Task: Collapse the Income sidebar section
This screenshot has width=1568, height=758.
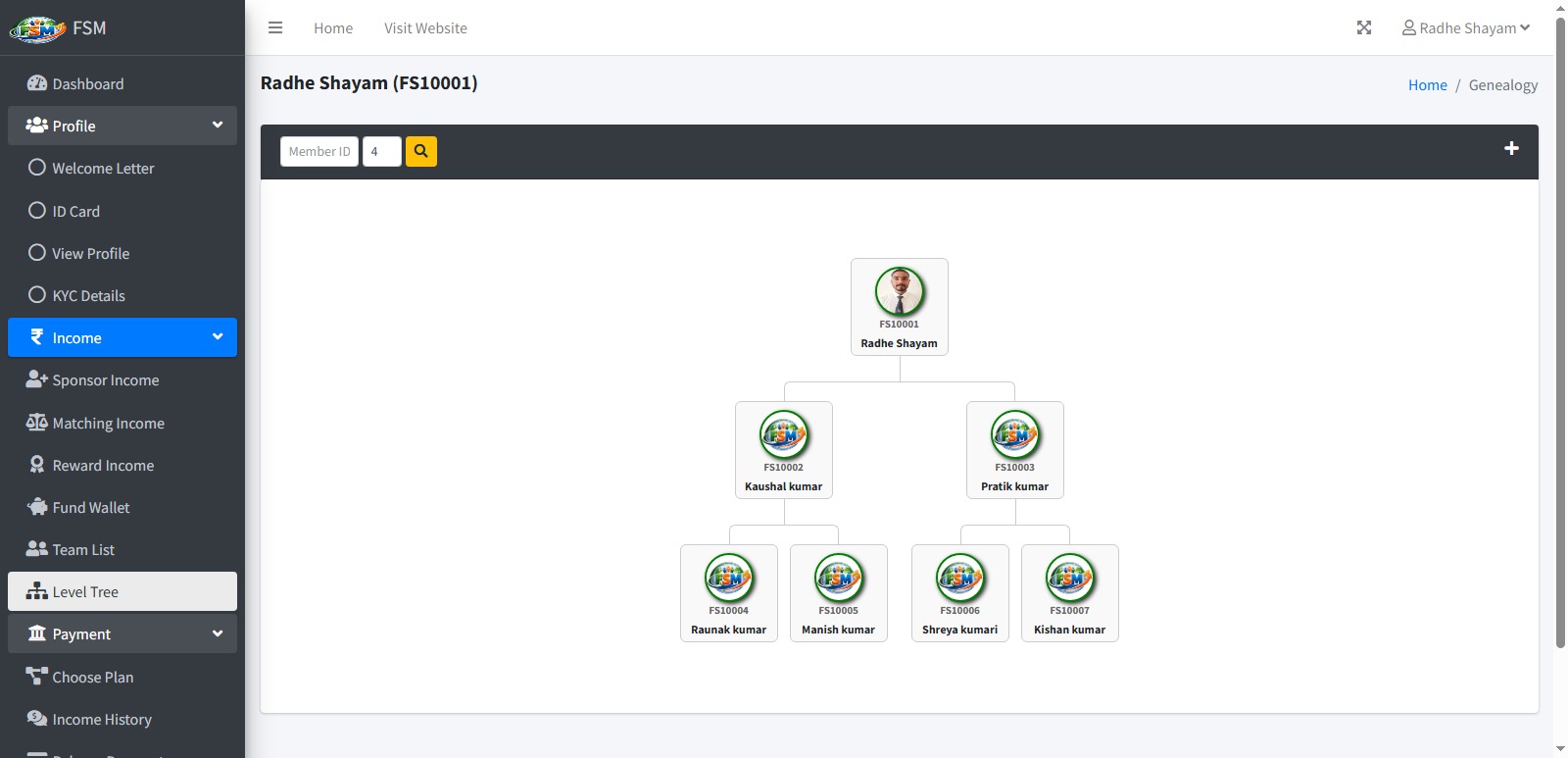Action: point(122,338)
